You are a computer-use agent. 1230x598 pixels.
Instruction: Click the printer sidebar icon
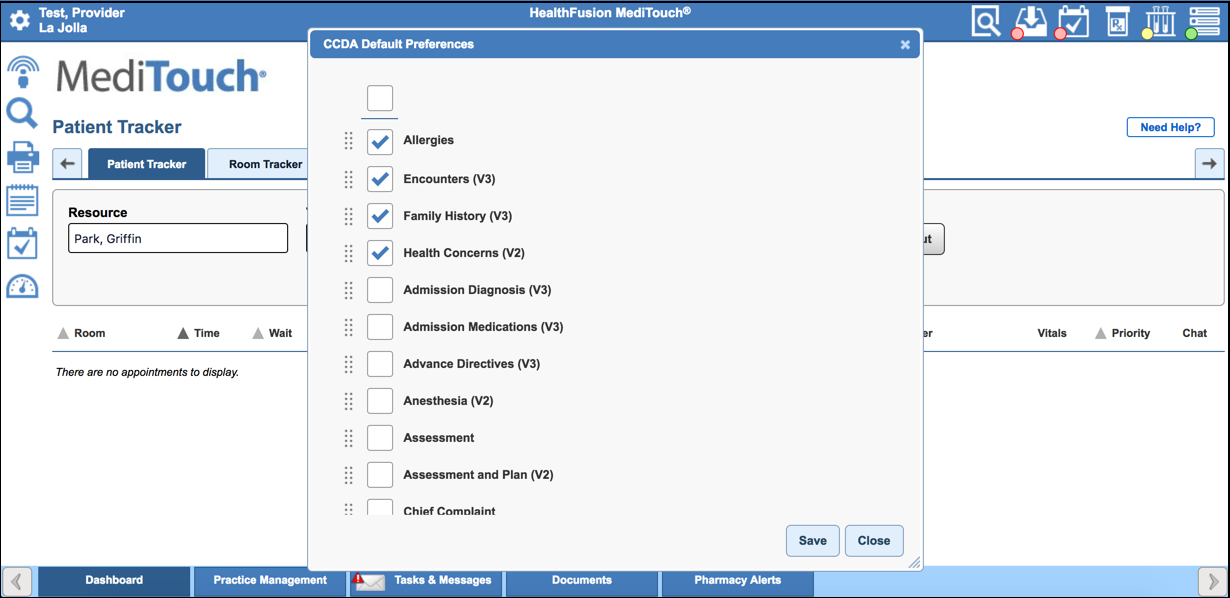click(22, 157)
